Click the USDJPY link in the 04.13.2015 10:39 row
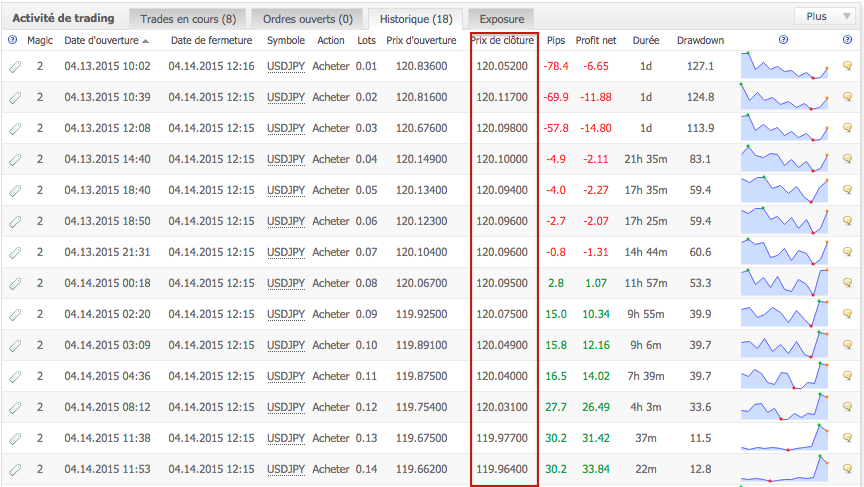 286,97
